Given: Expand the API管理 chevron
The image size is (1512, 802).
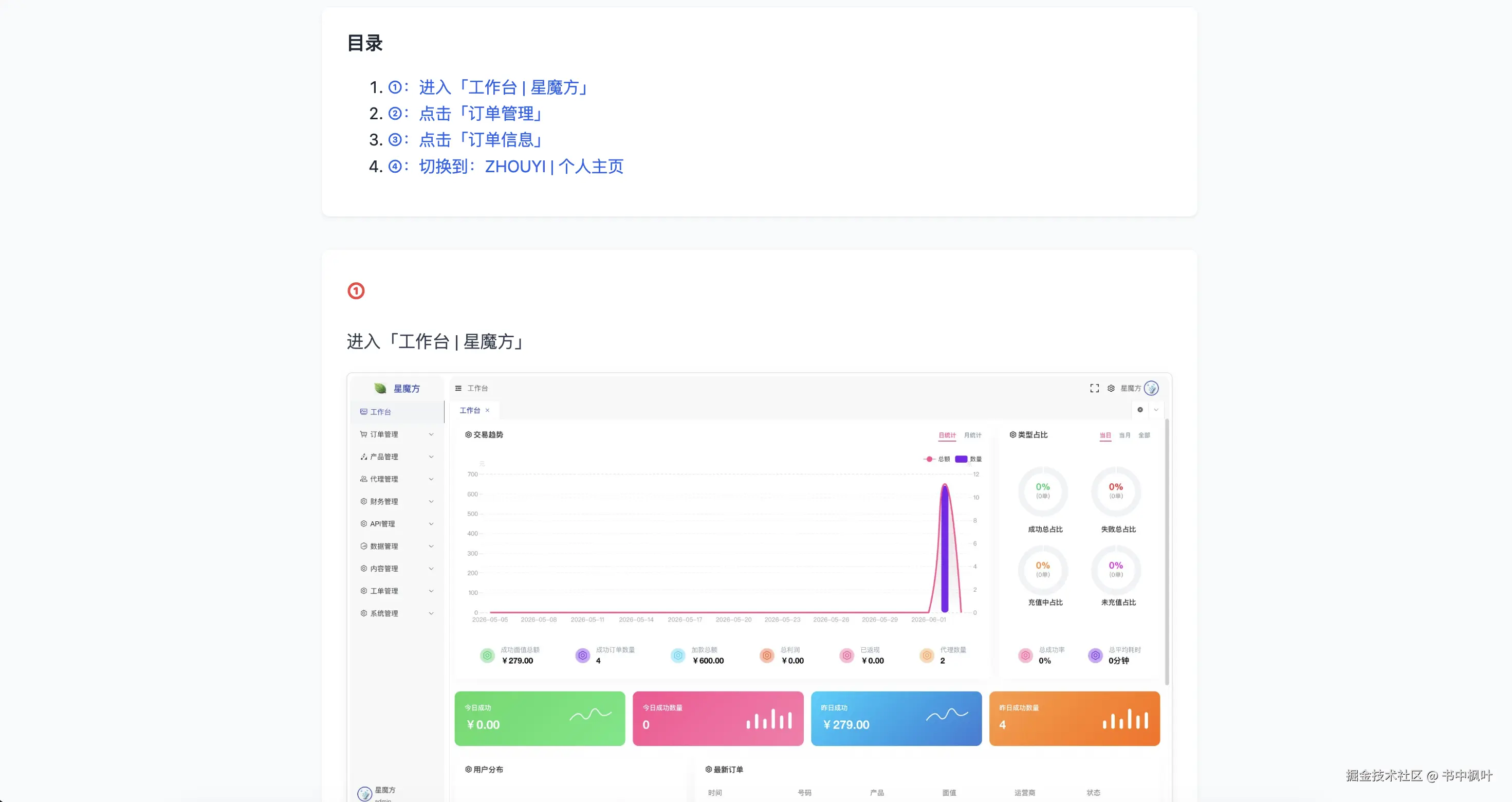Looking at the screenshot, I should [x=431, y=524].
